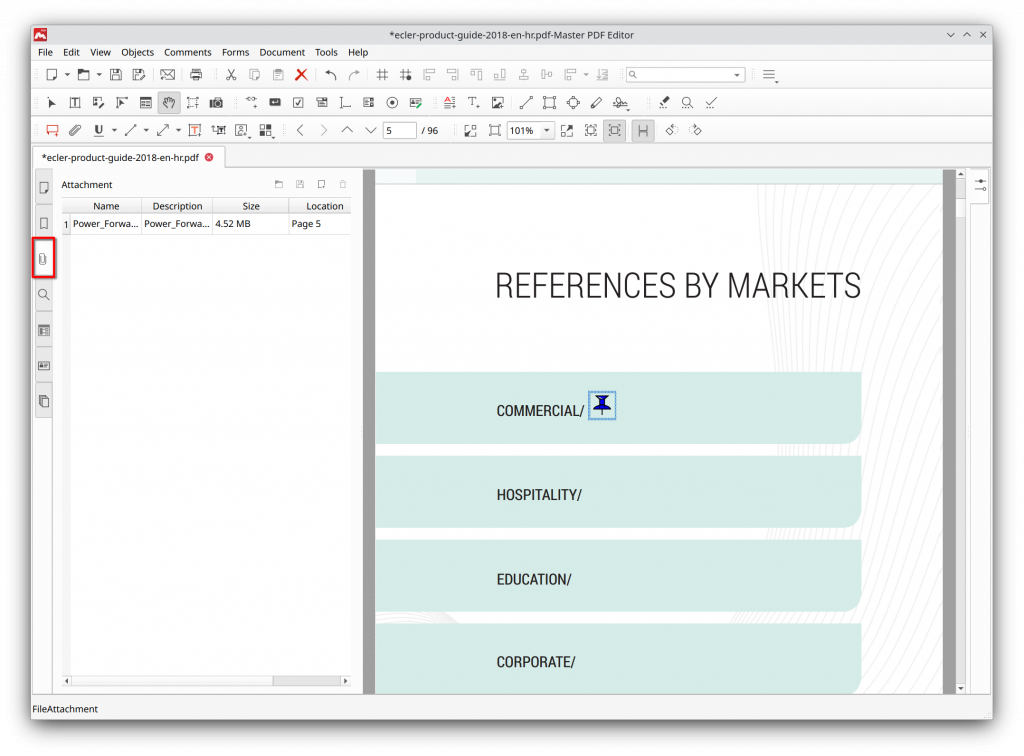This screenshot has width=1024, height=756.
Task: Select the ecler-product-guide-2018-en-hr.pdf tab
Action: [x=120, y=157]
